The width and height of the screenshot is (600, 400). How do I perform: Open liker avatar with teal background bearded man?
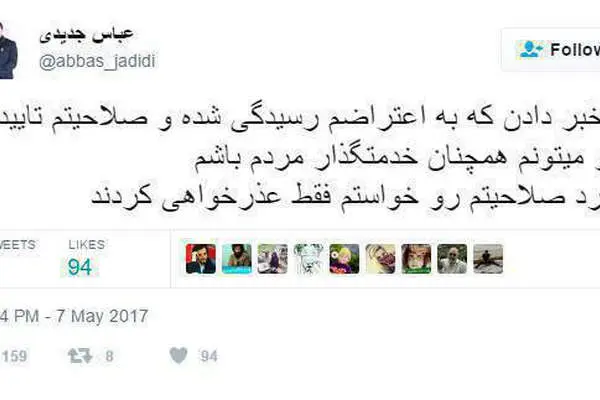236,259
